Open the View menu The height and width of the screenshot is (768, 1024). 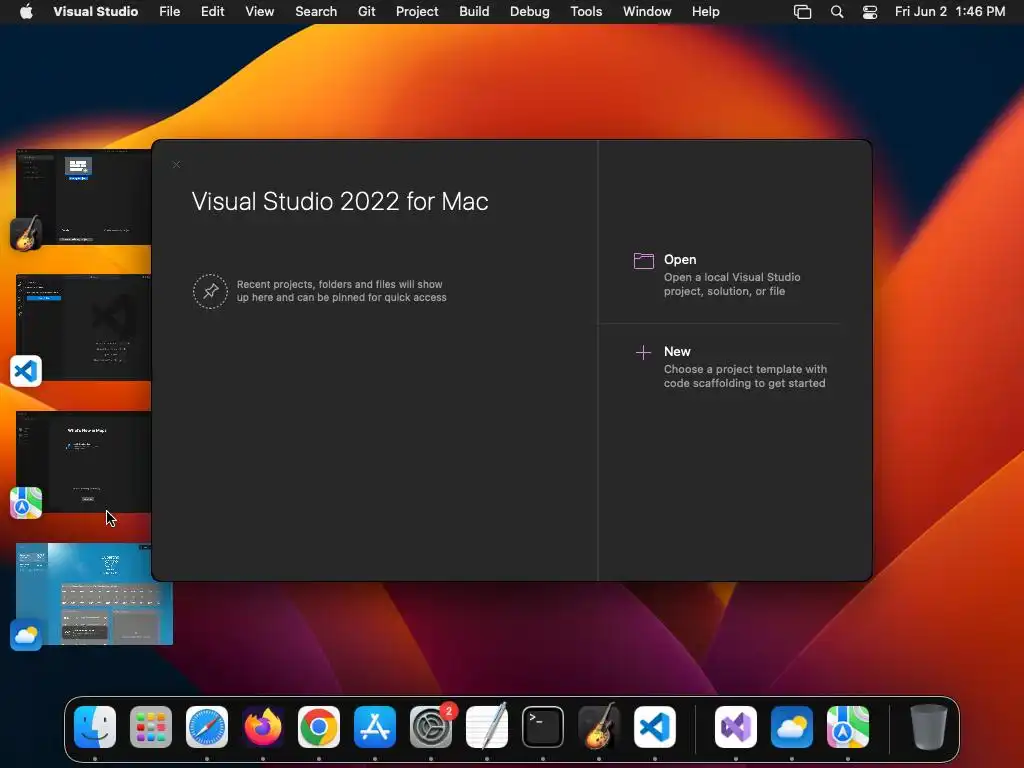pos(259,11)
